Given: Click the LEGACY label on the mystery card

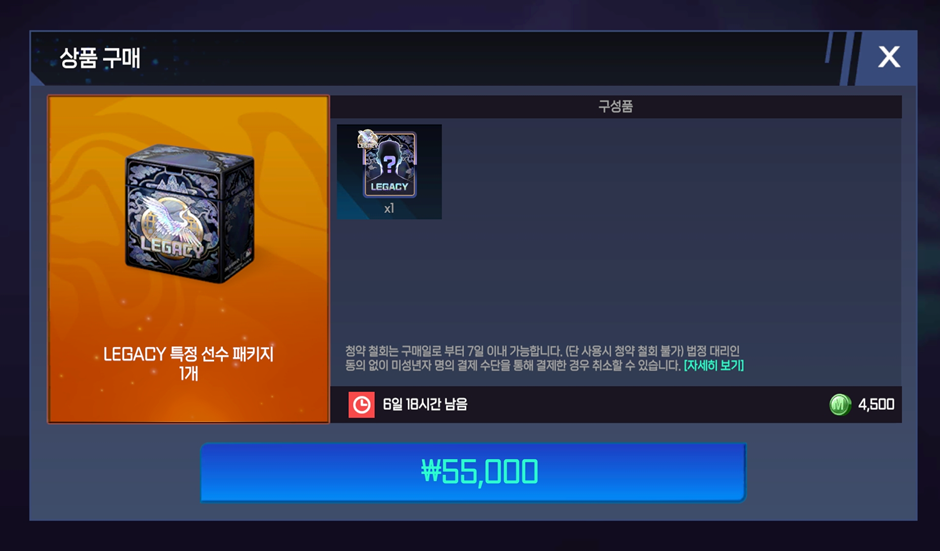Looking at the screenshot, I should [389, 186].
